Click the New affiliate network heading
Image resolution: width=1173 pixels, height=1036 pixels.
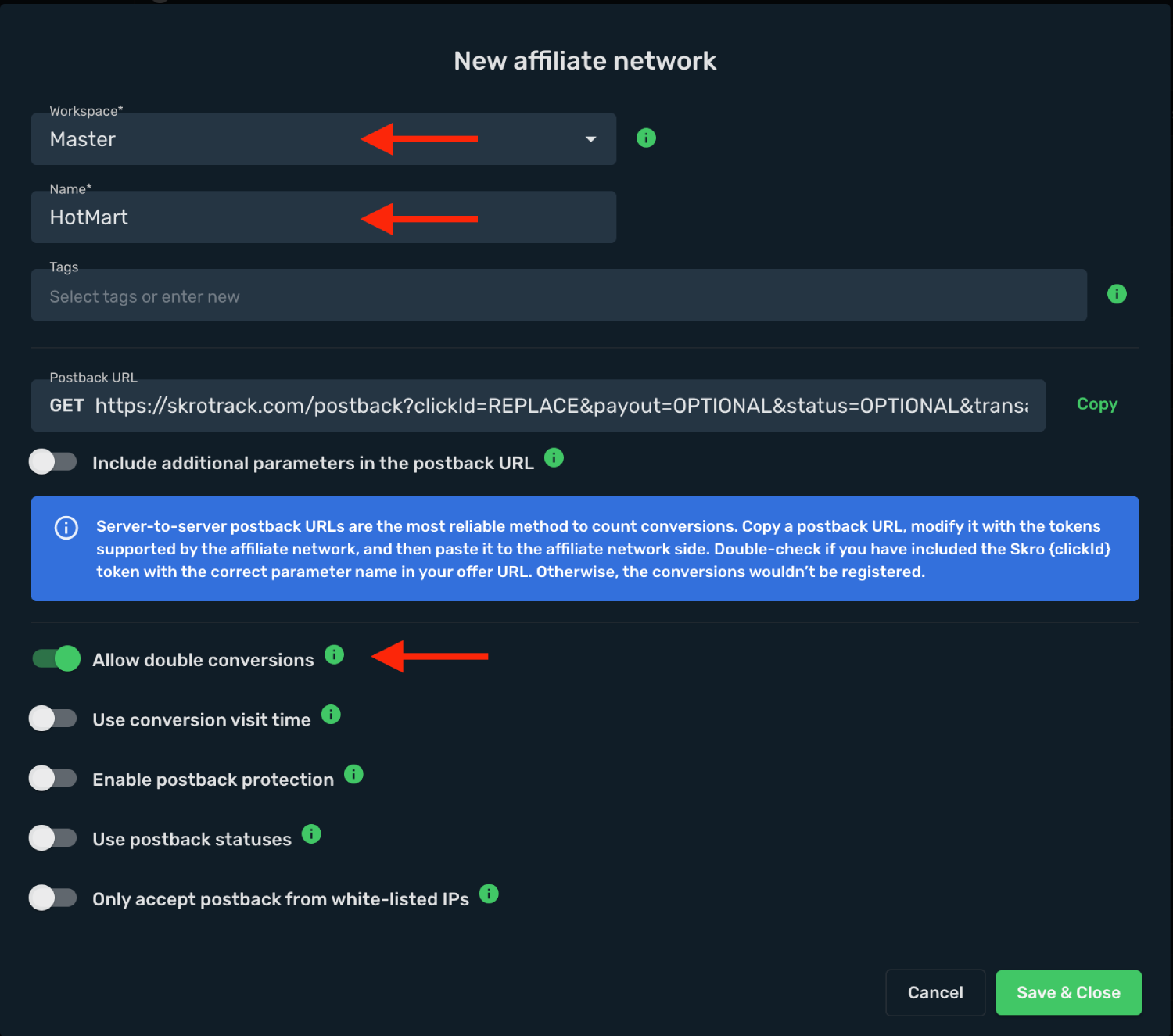coord(585,61)
